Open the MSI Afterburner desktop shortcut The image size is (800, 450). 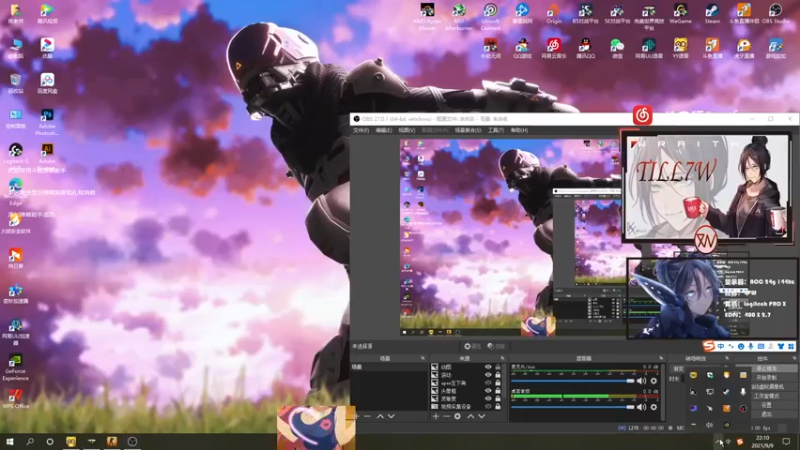[459, 16]
